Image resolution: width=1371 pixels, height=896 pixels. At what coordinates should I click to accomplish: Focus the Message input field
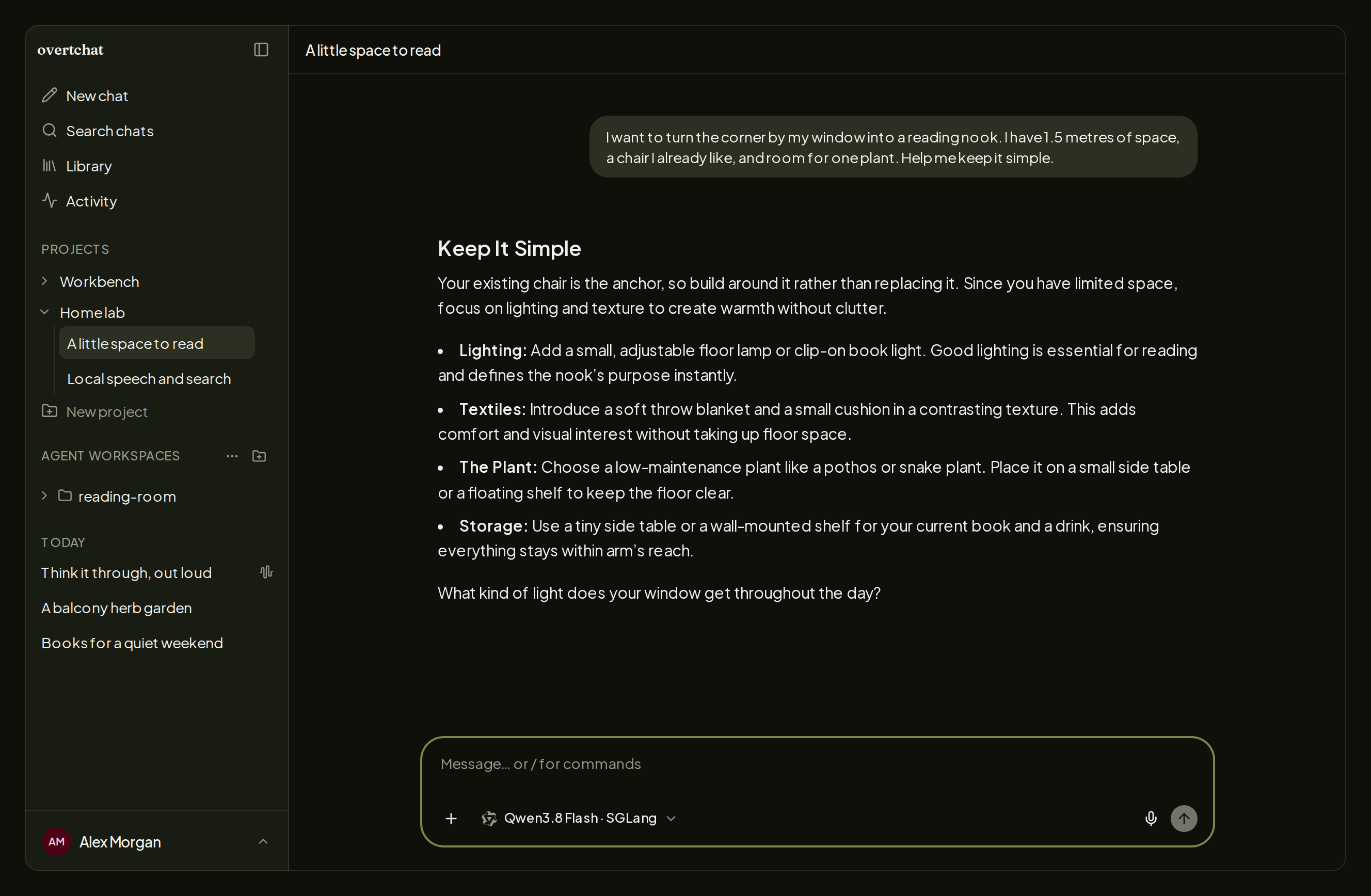click(817, 764)
